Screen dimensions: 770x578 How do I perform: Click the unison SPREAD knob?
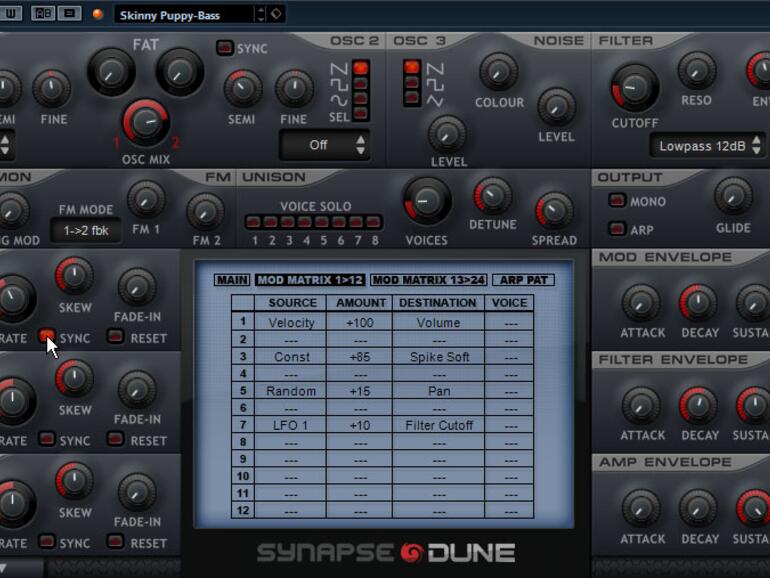pos(554,212)
